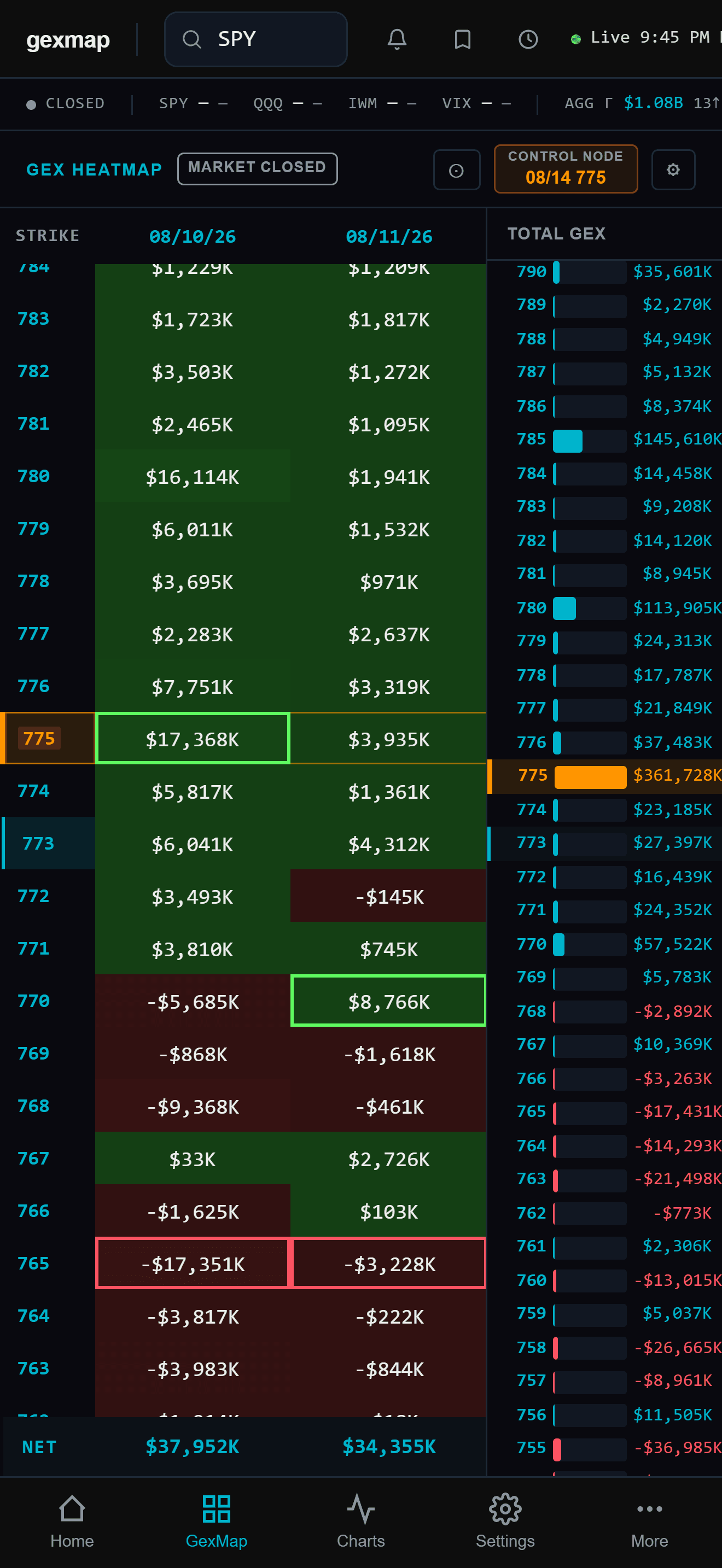Image resolution: width=722 pixels, height=1568 pixels.
Task: Click Total GEX value $361,728K
Action: (677, 775)
